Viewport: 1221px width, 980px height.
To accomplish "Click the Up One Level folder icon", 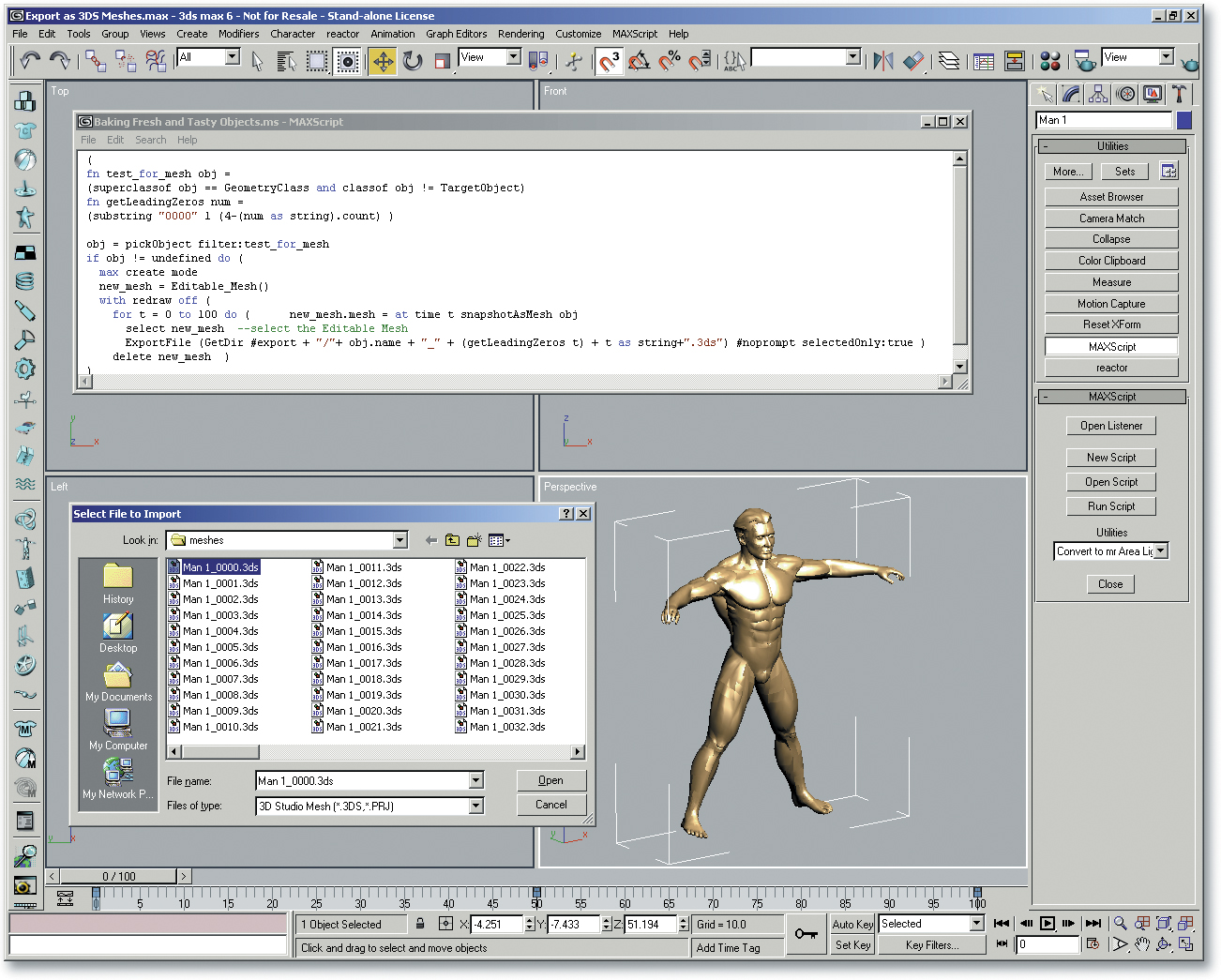I will click(x=453, y=540).
